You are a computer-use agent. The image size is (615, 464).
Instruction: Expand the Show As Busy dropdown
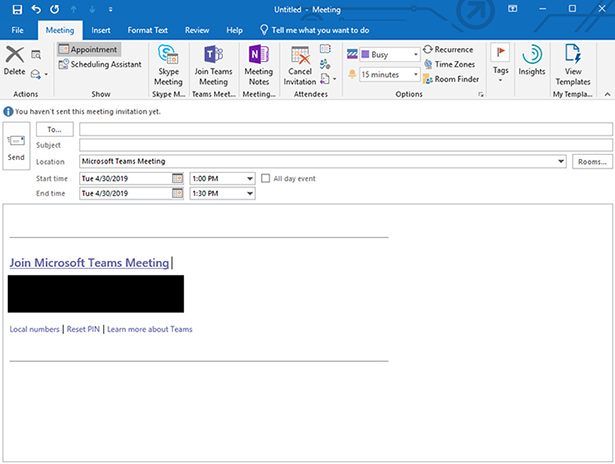[x=415, y=55]
